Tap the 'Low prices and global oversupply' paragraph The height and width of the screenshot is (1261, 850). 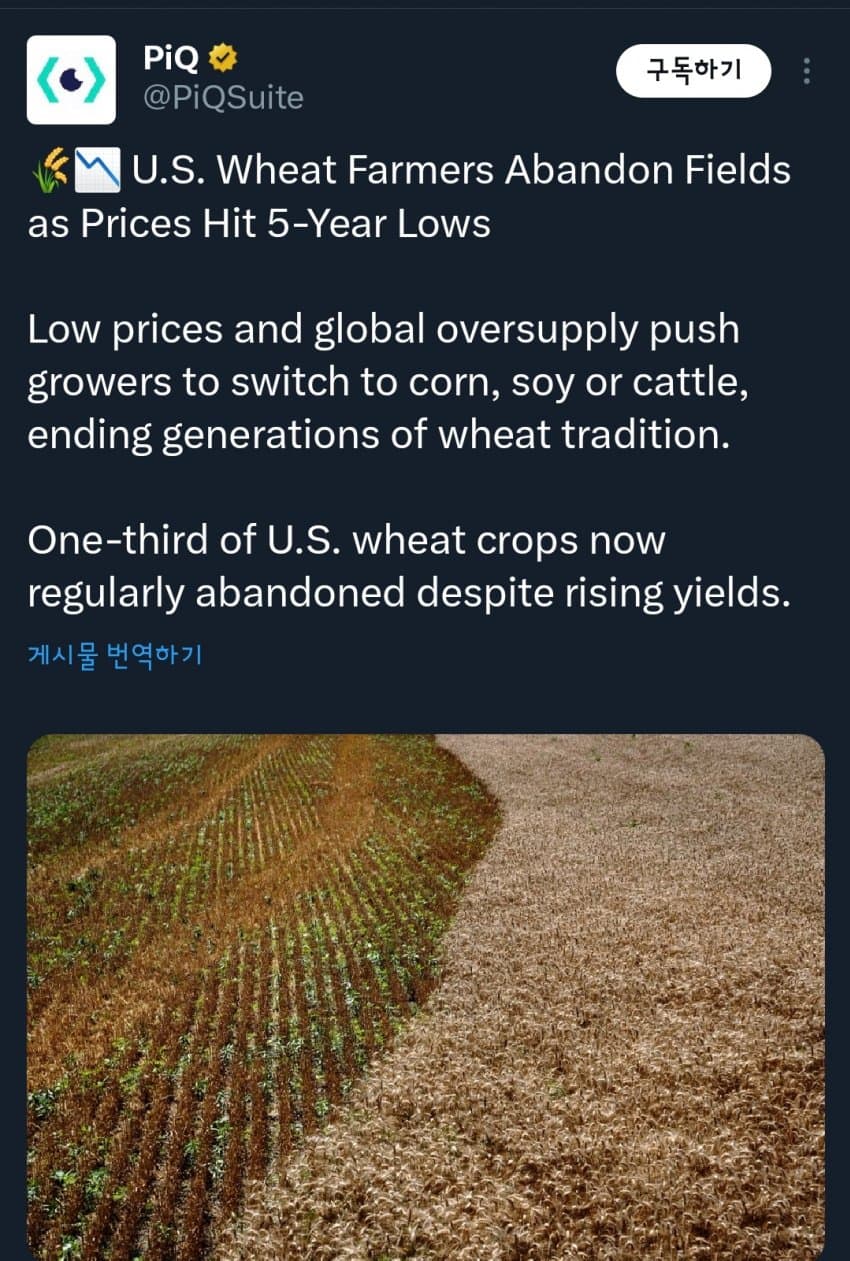389,383
